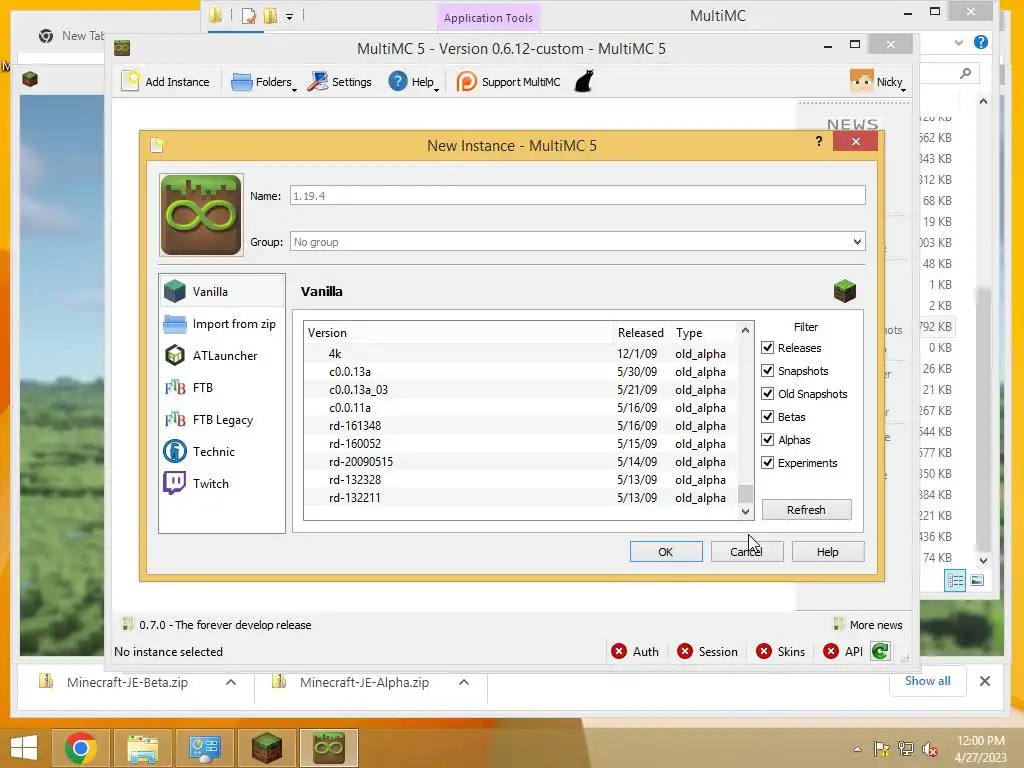Image resolution: width=1024 pixels, height=768 pixels.
Task: Click the API status indicator
Action: tap(843, 651)
